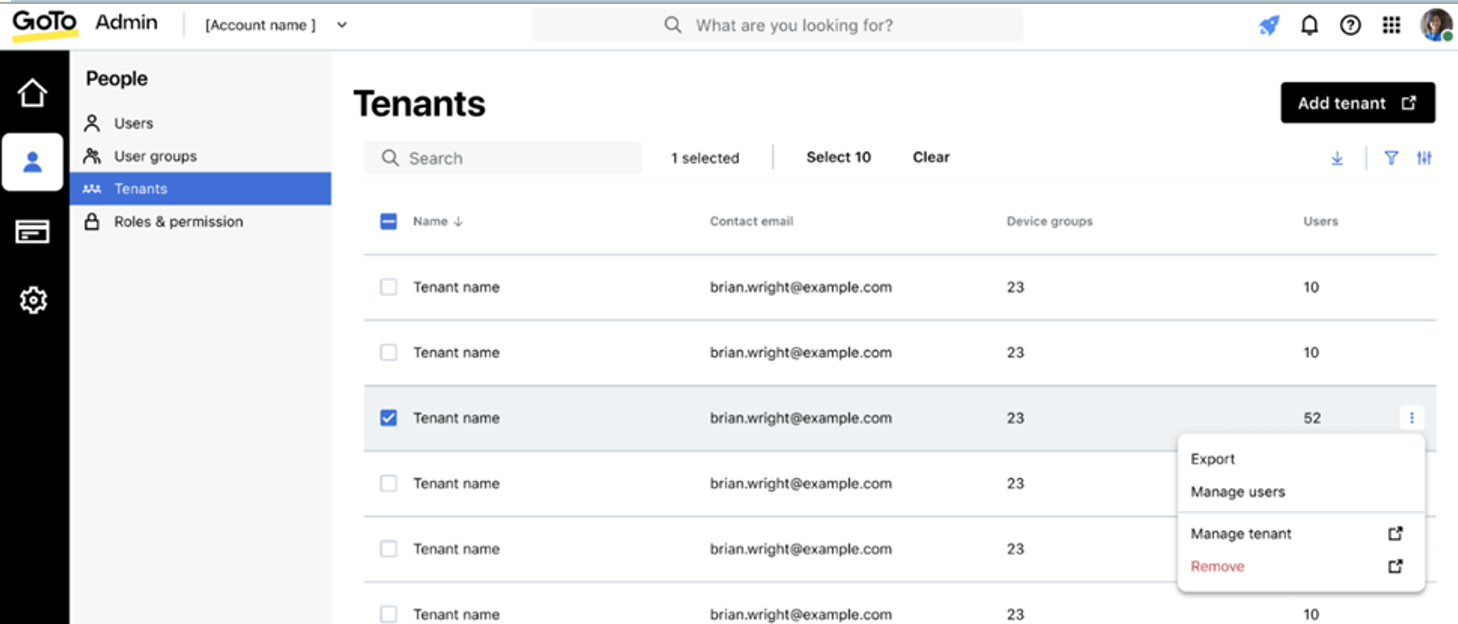Open the billing card icon in sidebar
This screenshot has width=1458, height=624.
tap(33, 232)
